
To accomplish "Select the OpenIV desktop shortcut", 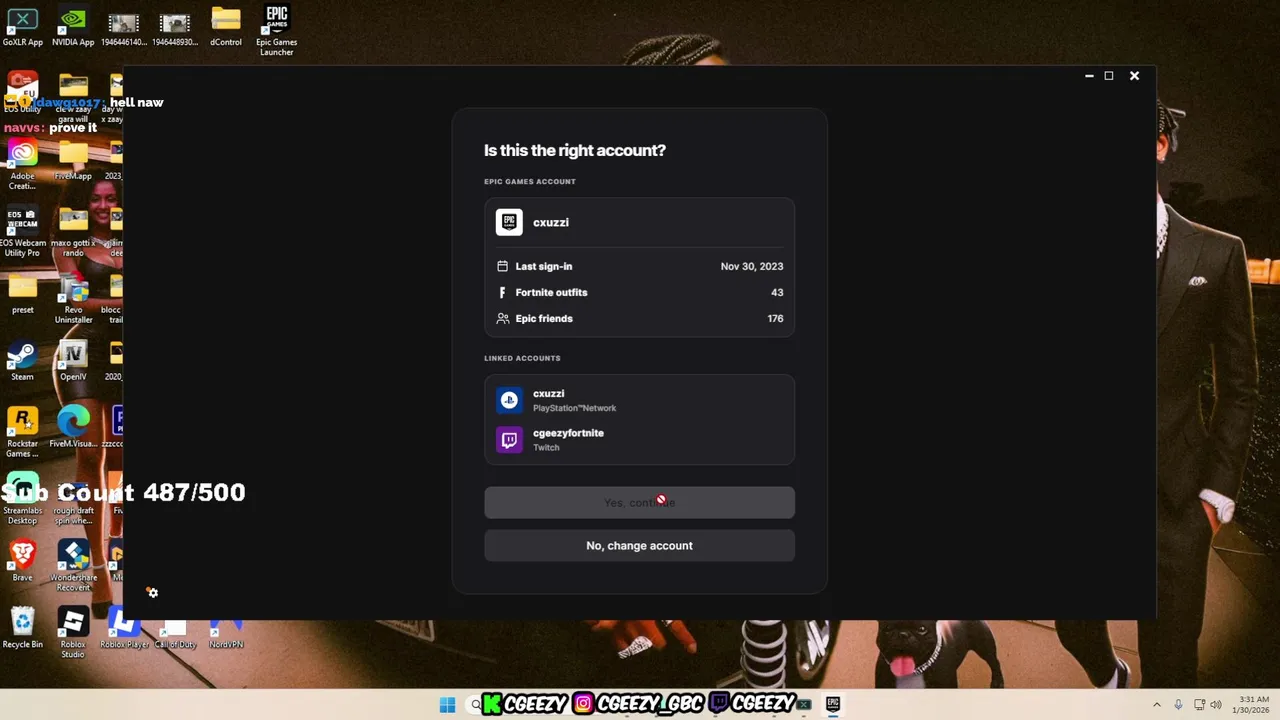I will (73, 361).
